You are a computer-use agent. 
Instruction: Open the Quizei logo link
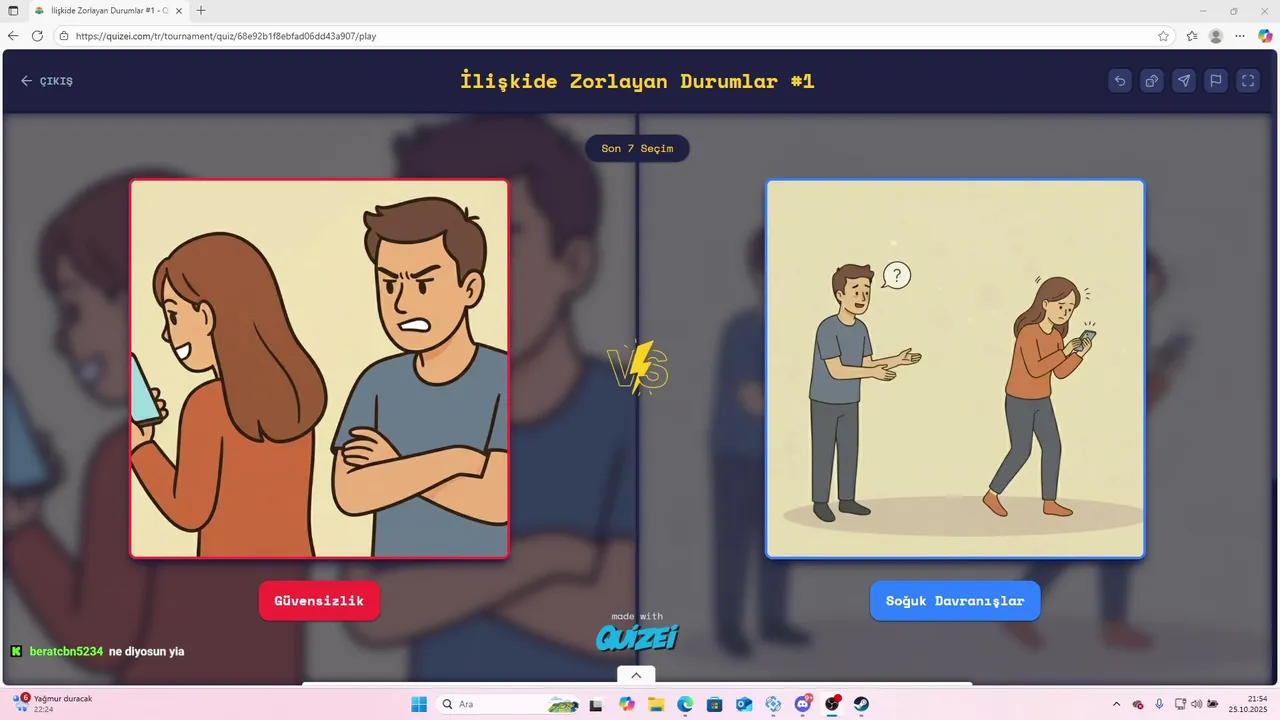(637, 636)
